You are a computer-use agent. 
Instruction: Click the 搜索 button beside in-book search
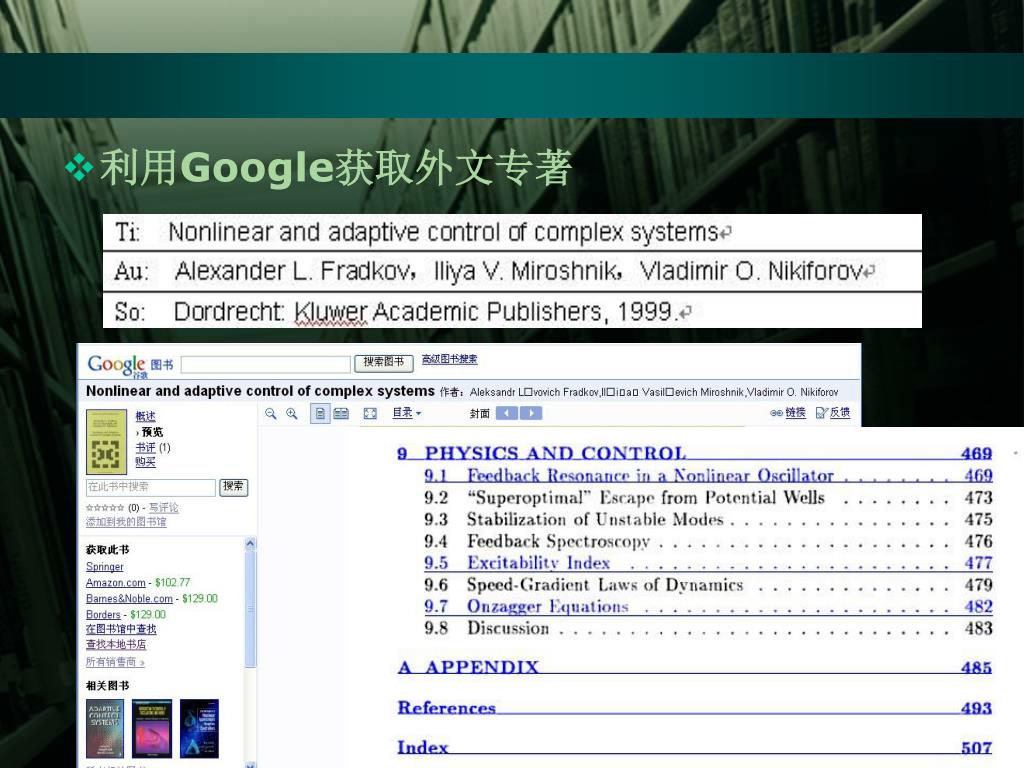(x=233, y=487)
